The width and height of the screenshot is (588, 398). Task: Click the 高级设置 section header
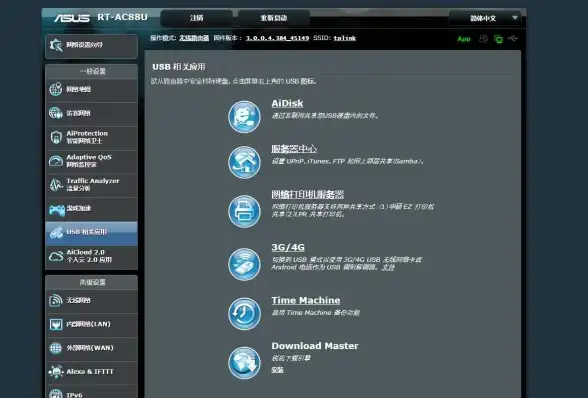point(92,282)
